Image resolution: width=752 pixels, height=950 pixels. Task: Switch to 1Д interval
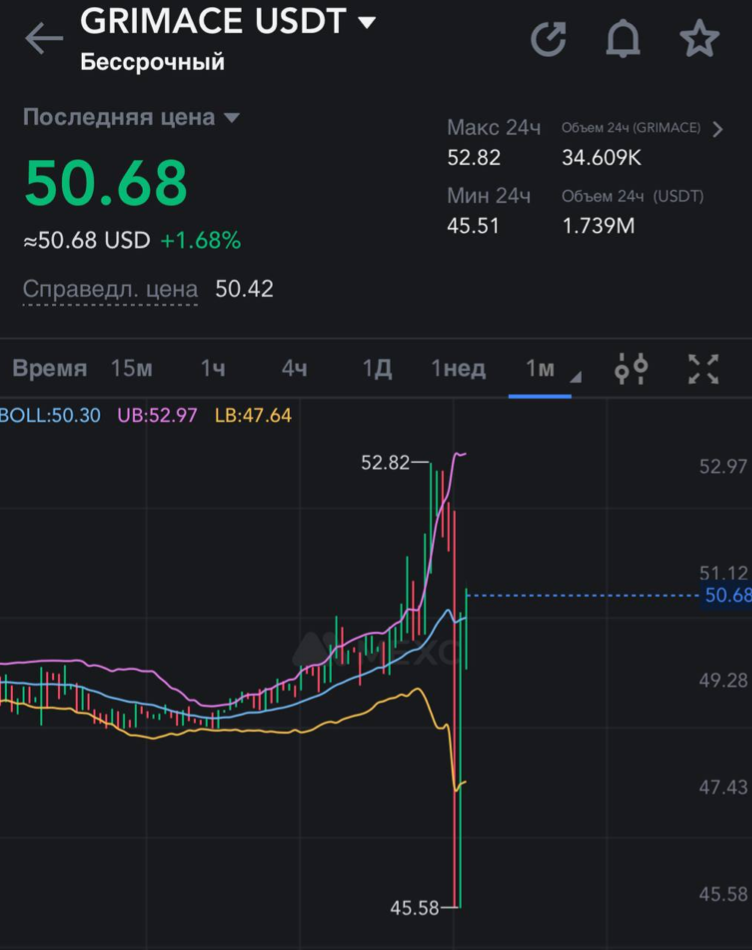pos(377,368)
